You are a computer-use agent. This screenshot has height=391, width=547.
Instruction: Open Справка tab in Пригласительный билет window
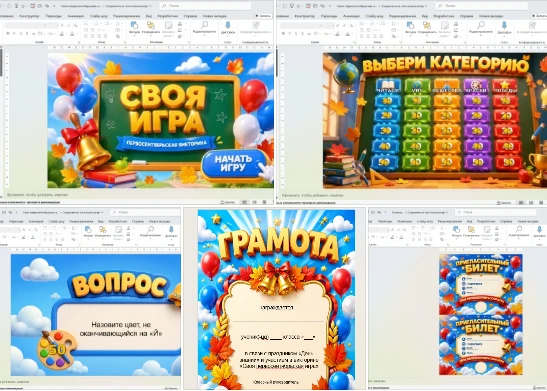(x=506, y=221)
